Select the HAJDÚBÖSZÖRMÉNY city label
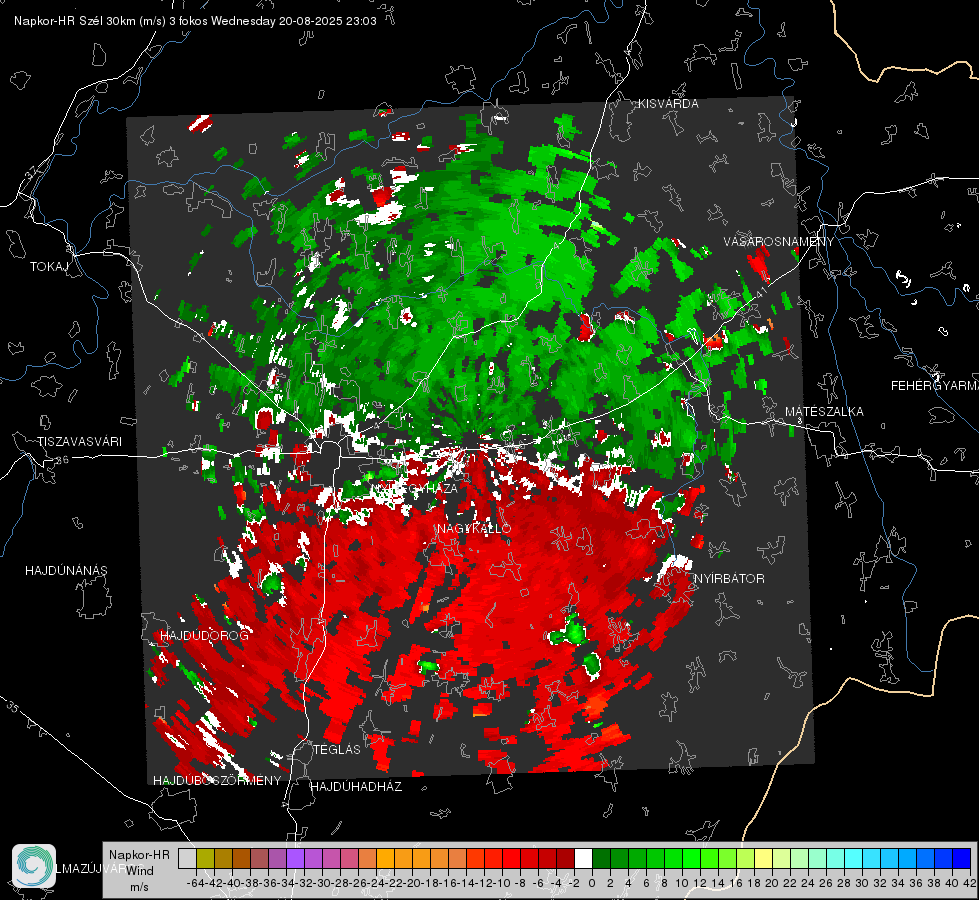 click(x=217, y=781)
